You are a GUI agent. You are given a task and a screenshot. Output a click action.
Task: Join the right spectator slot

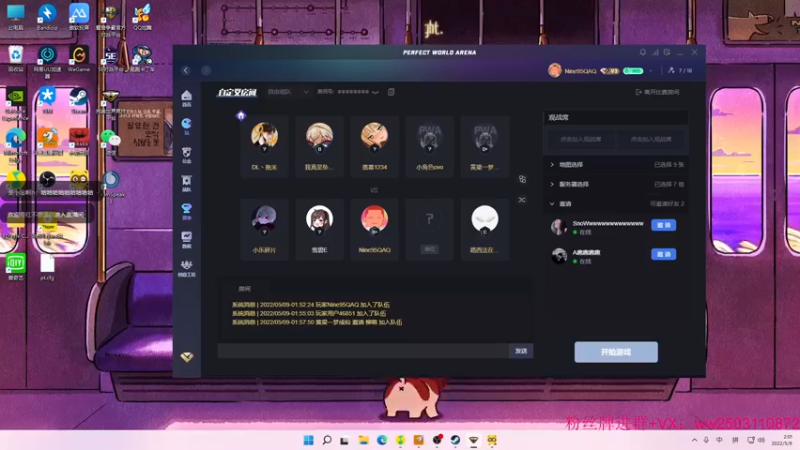(651, 139)
